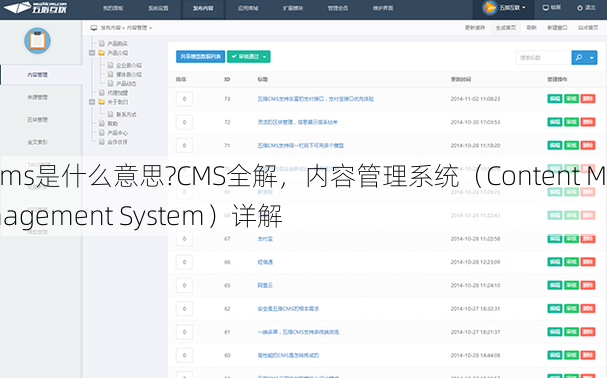Viewport: 607px width, 378px height.
Task: Select 来源管理 in the left sidebar
Action: (x=38, y=97)
